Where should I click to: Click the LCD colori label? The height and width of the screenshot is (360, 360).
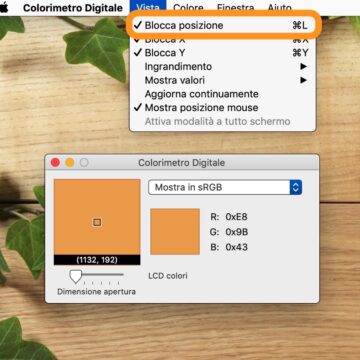point(168,276)
